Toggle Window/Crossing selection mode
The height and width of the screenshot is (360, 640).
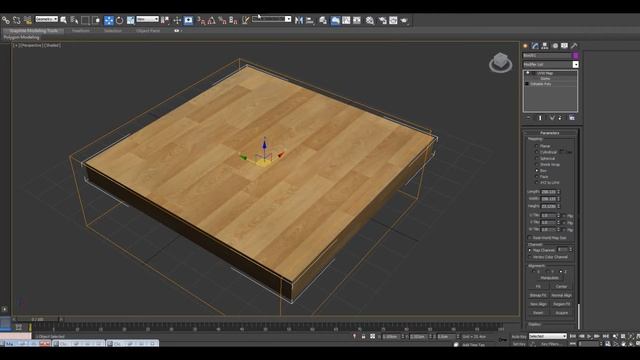pos(96,20)
